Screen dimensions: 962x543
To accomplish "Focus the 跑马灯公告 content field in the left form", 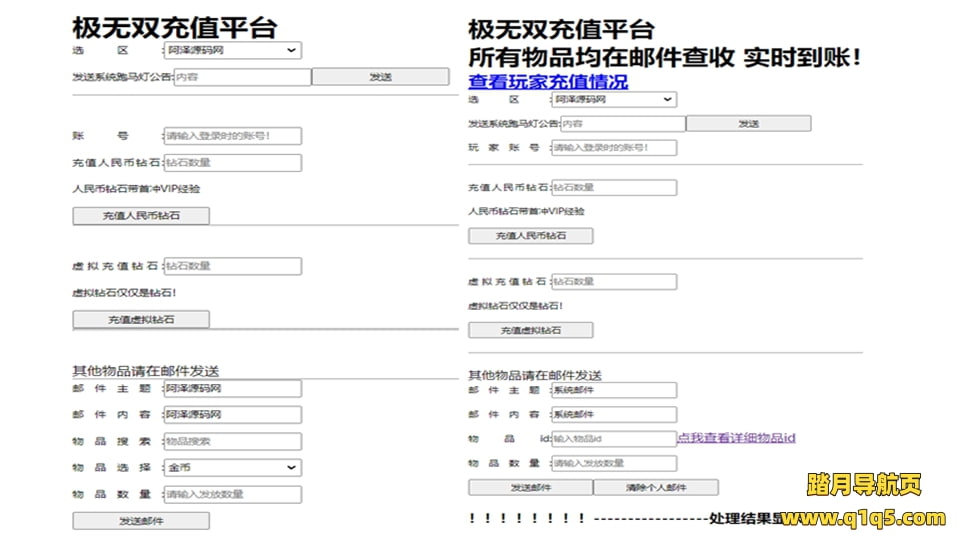I will [x=242, y=77].
